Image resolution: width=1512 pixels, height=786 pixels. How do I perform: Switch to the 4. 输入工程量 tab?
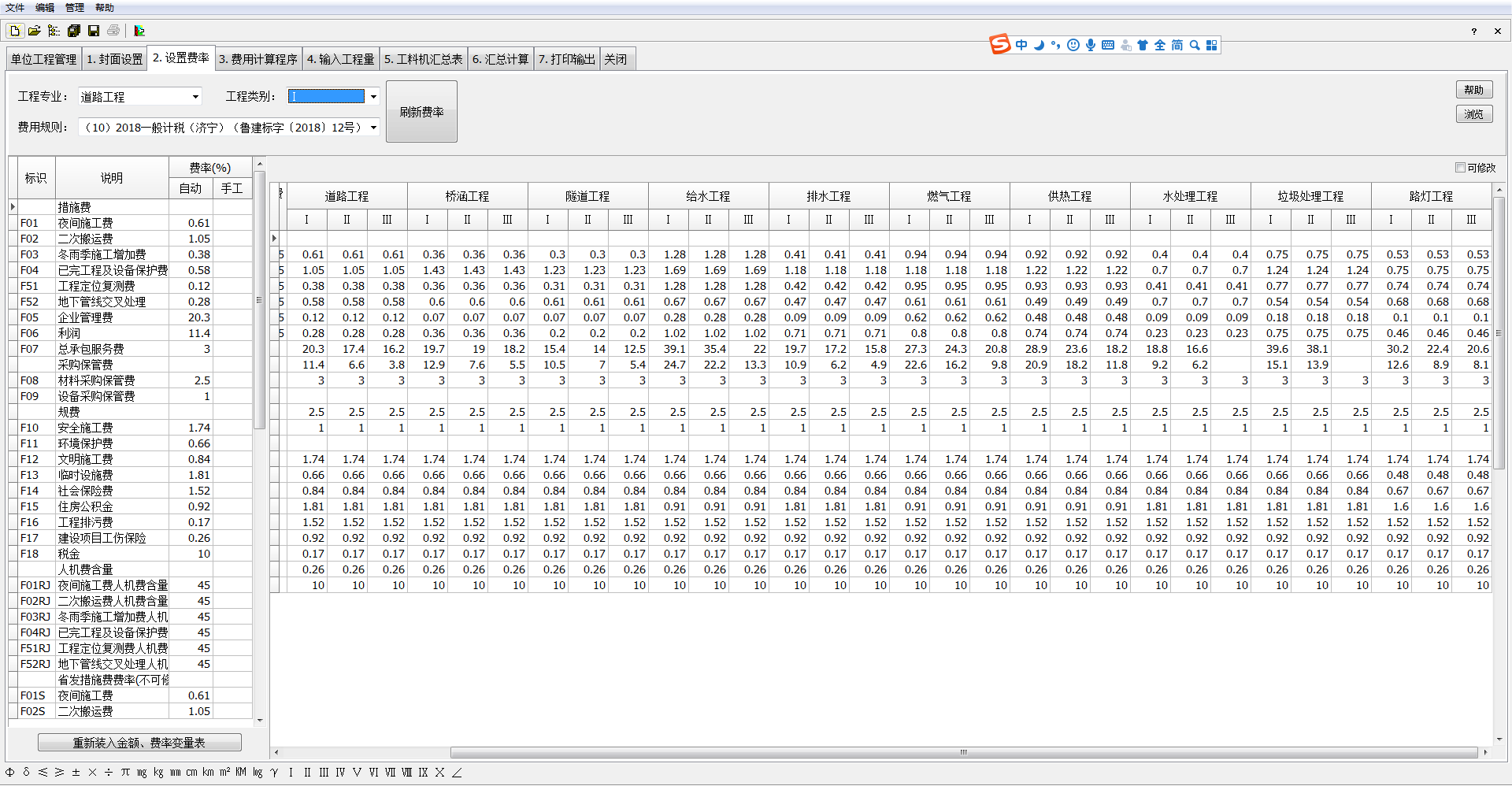(x=341, y=60)
